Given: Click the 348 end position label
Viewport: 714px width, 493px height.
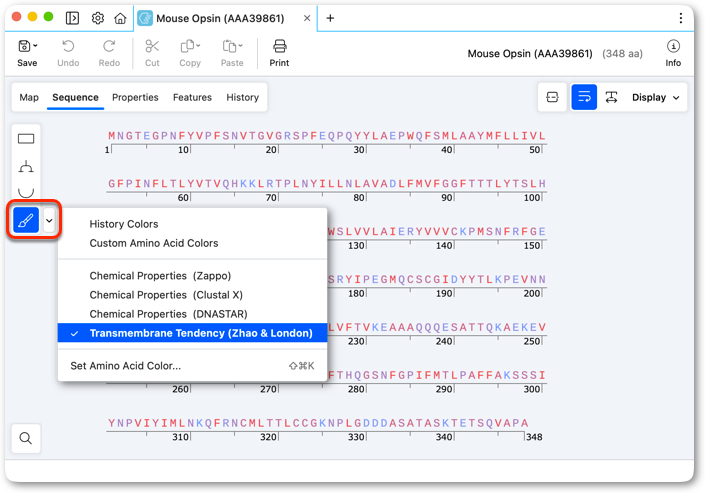Looking at the screenshot, I should [x=535, y=437].
